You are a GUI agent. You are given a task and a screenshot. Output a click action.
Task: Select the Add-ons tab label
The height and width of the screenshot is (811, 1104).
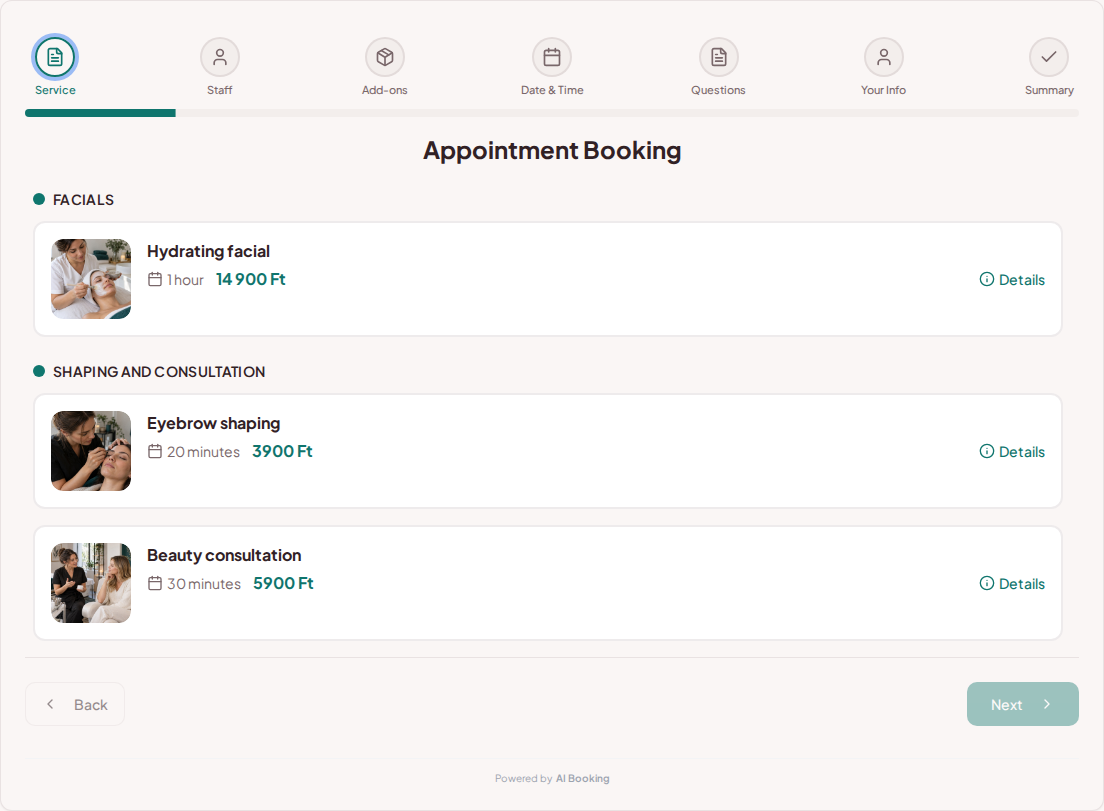(384, 90)
